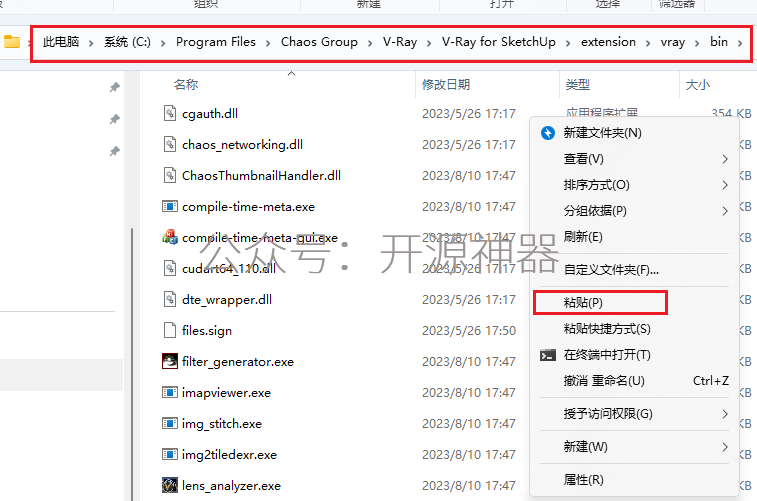This screenshot has width=757, height=501.
Task: Go to V-Ray for SketchUp breadcrumb
Action: (499, 42)
